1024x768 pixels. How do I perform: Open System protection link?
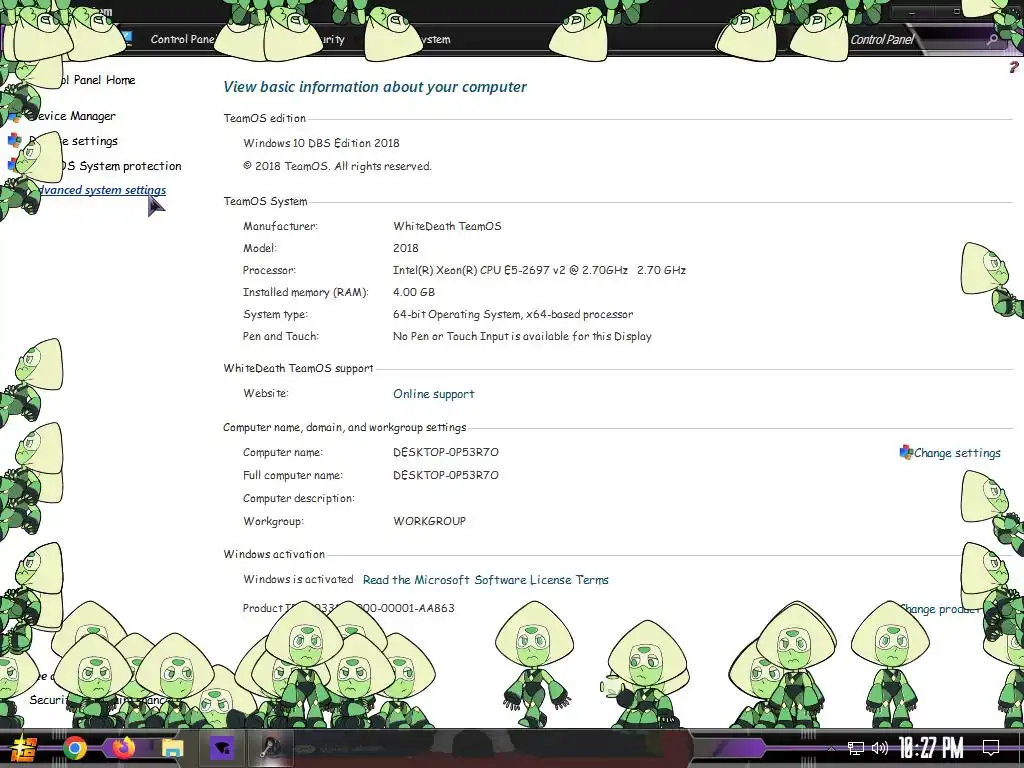click(x=123, y=166)
